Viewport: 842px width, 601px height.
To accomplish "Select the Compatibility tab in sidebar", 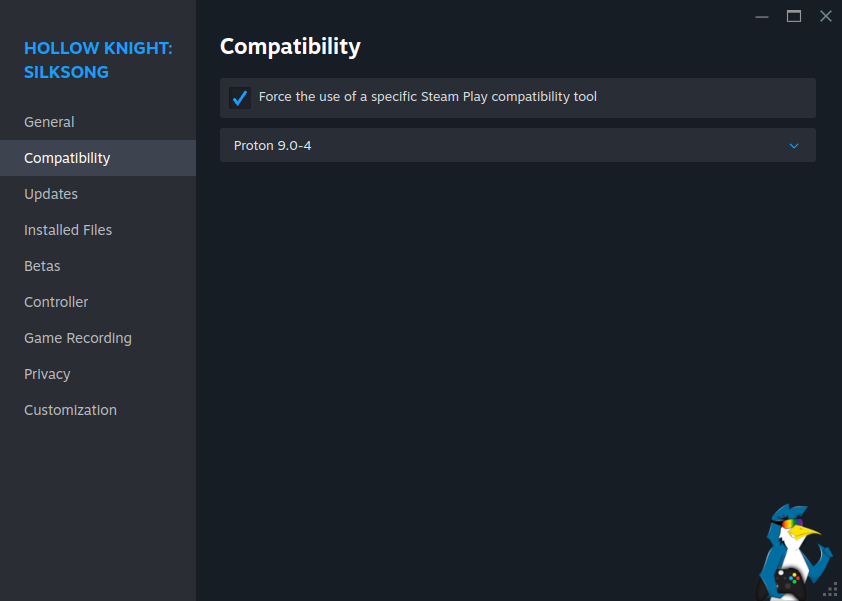I will 67,158.
